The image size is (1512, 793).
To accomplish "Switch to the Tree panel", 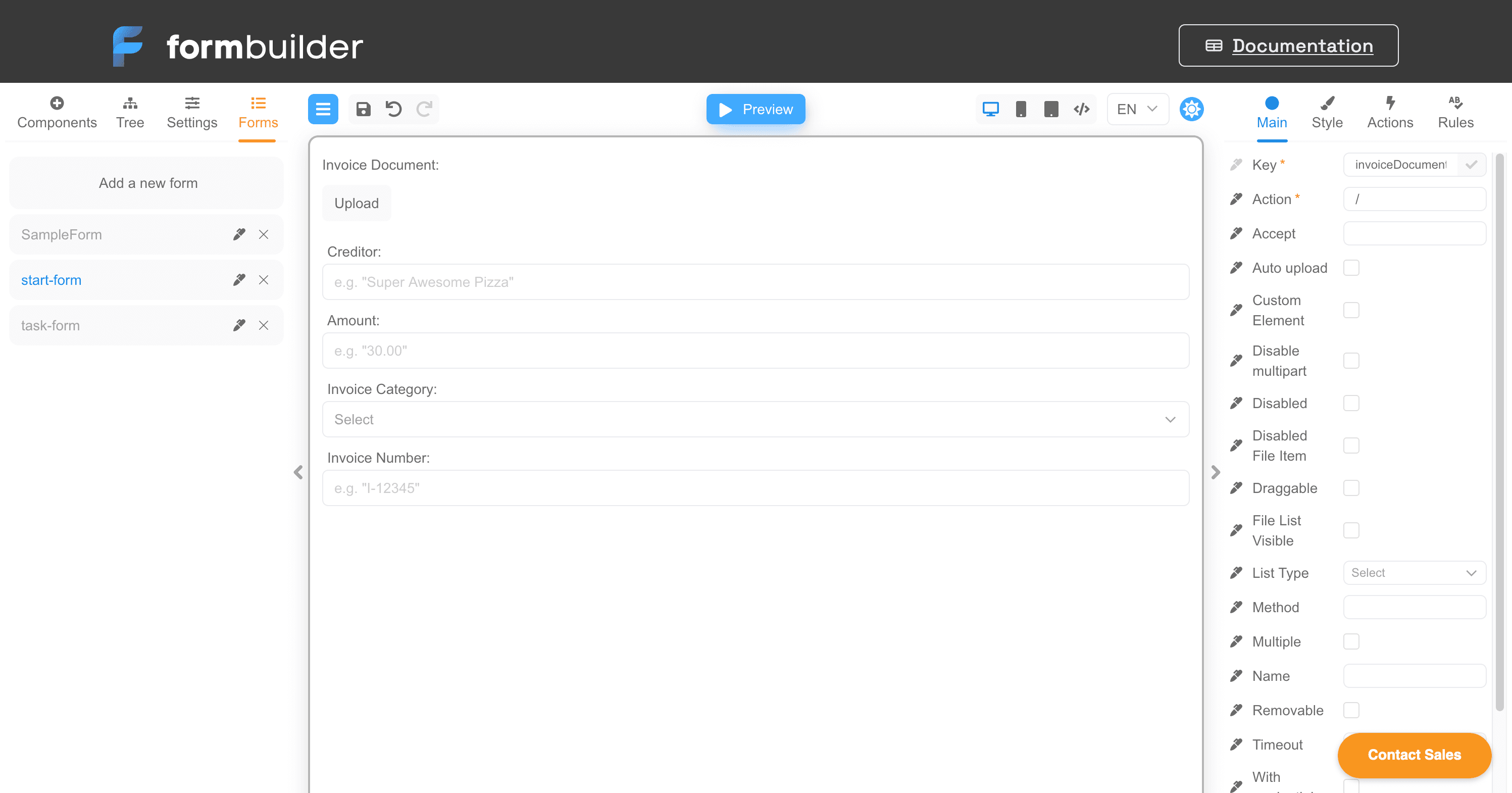I will 130,113.
